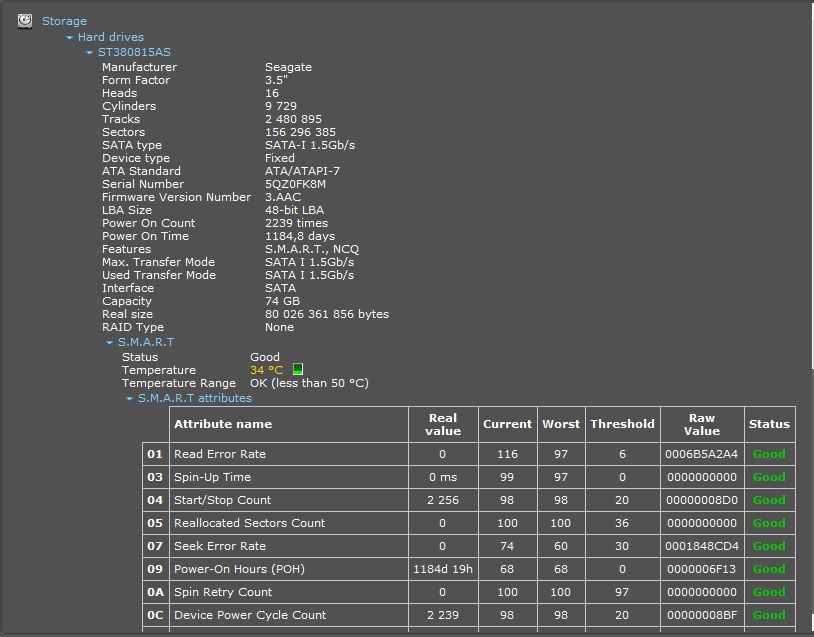Click raw value 00000008D0
The image size is (814, 637).
click(701, 500)
